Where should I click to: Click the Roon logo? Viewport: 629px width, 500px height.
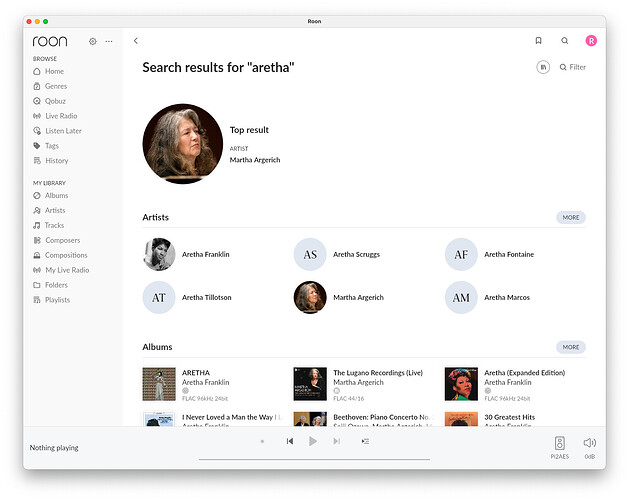point(50,41)
